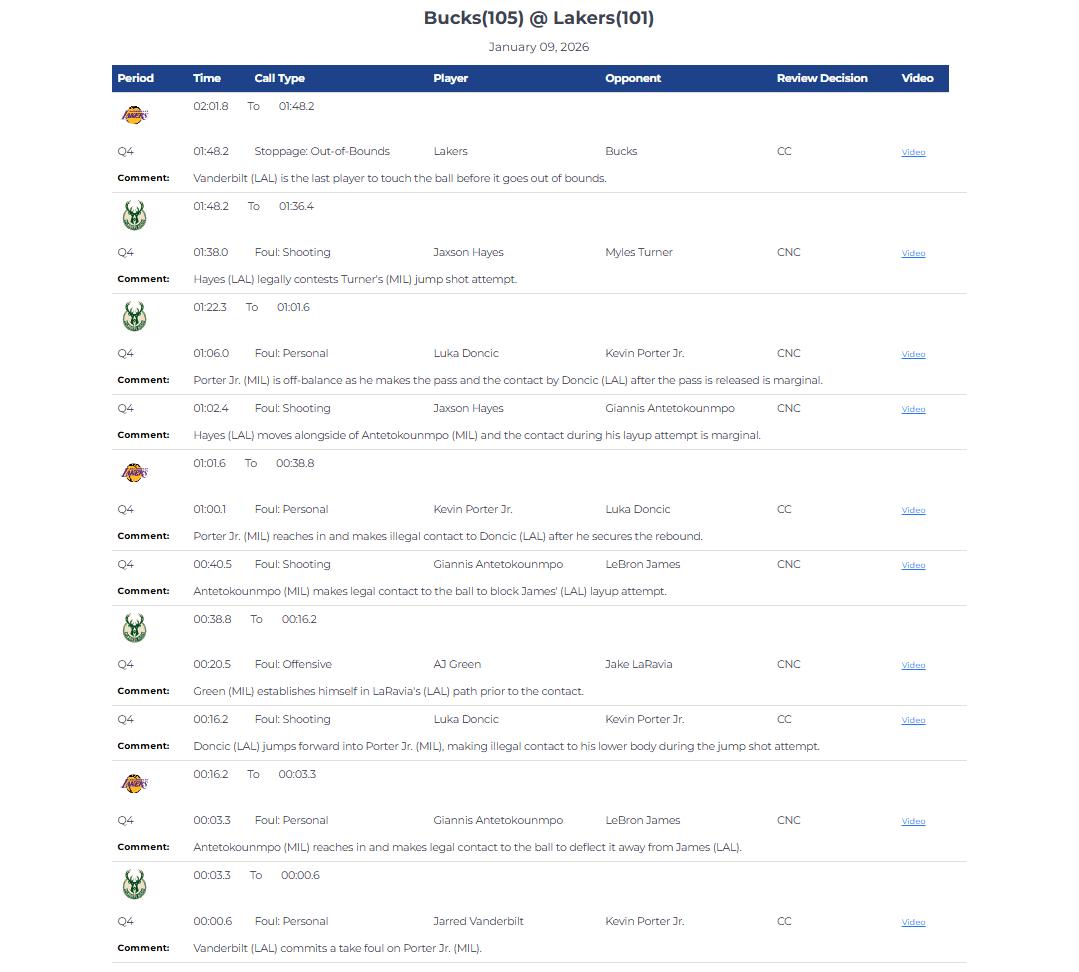Open video for Doncic shooting foul at 00:16.2
1079x972 pixels.
913,721
